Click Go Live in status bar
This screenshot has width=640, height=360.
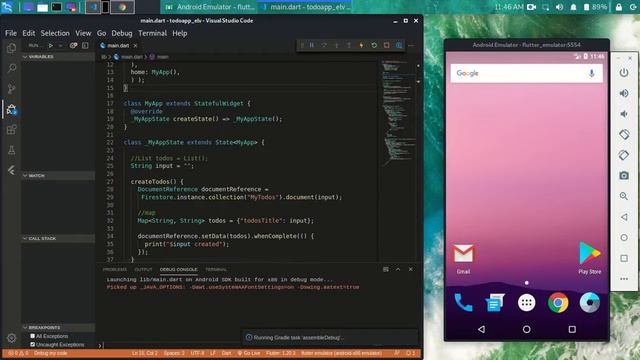click(x=249, y=353)
